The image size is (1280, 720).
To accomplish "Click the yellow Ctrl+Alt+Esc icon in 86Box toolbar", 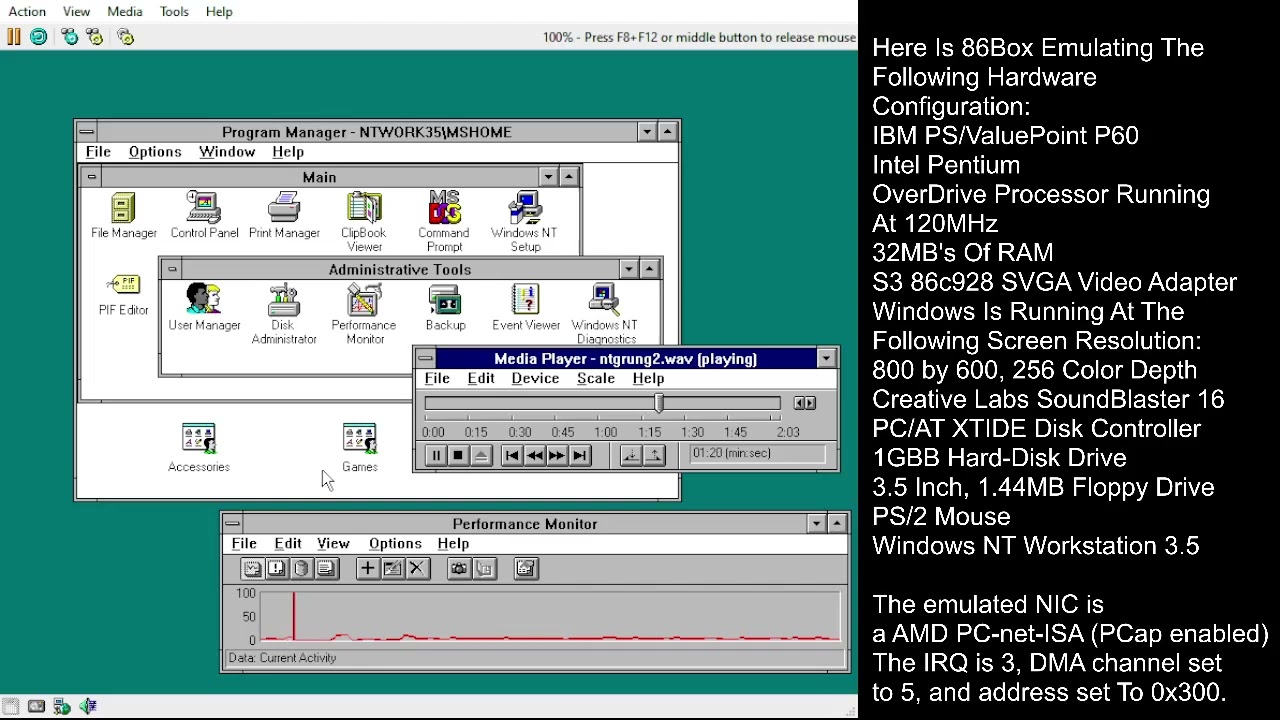I will pyautogui.click(x=95, y=37).
